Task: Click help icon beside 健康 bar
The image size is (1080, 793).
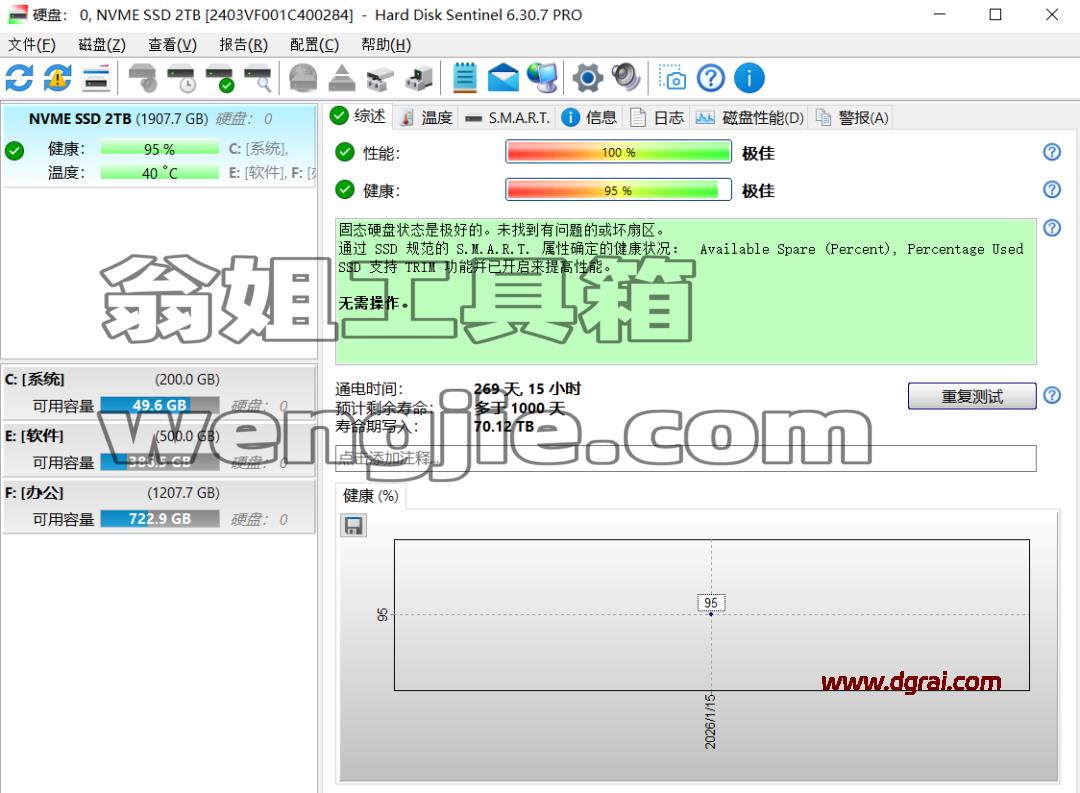Action: point(1052,189)
